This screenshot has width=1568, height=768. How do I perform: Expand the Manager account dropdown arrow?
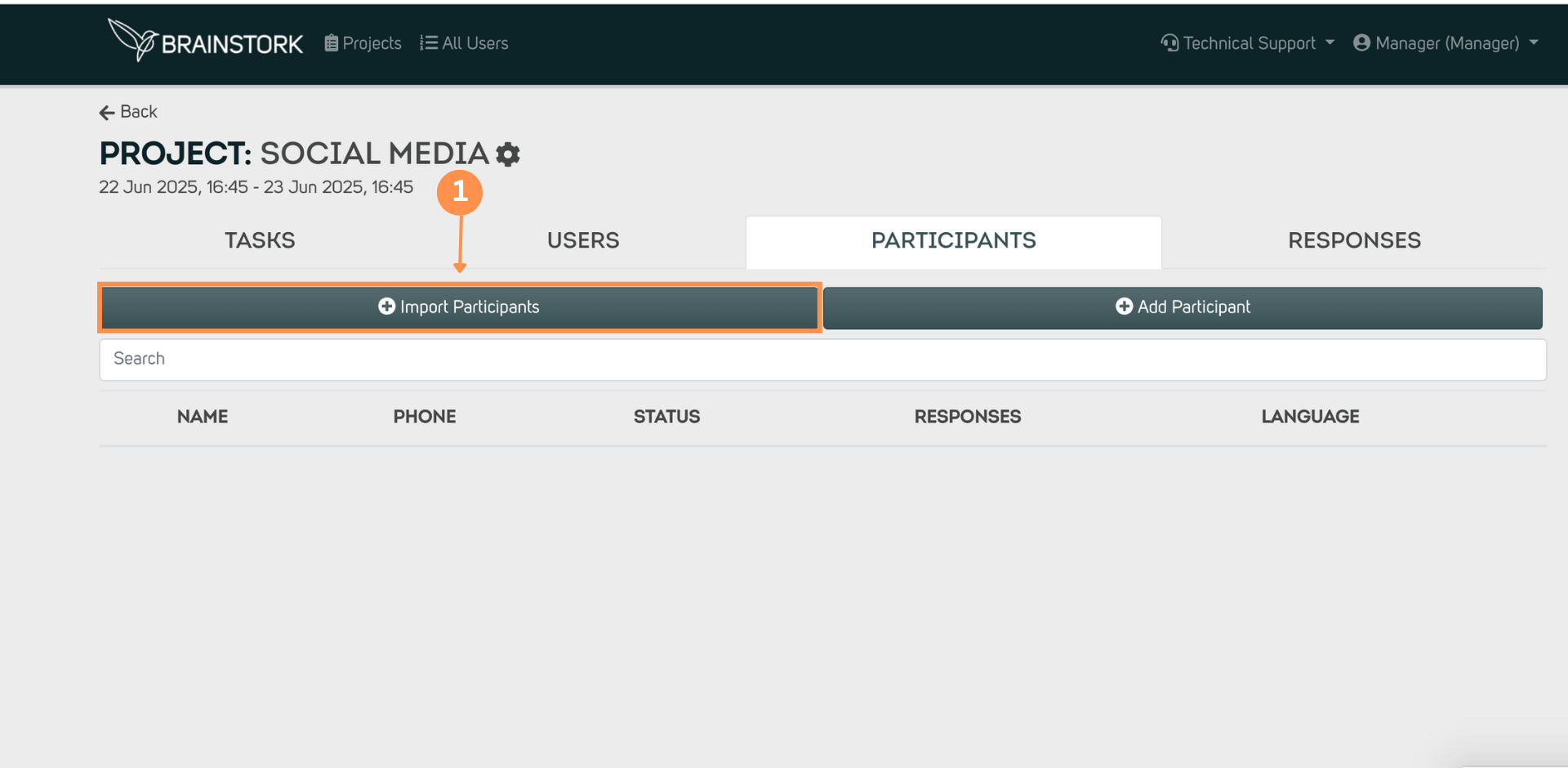point(1534,42)
